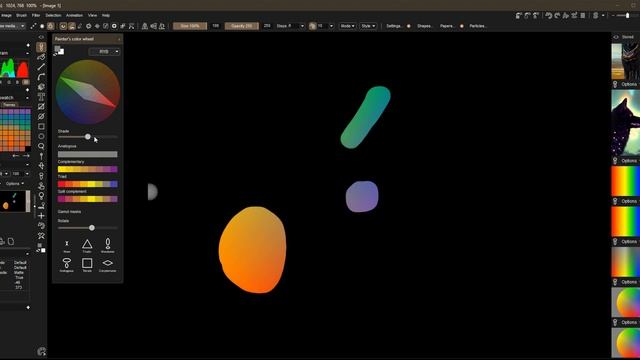Choose the Triadic triangle gamut mask

pyautogui.click(x=87, y=245)
